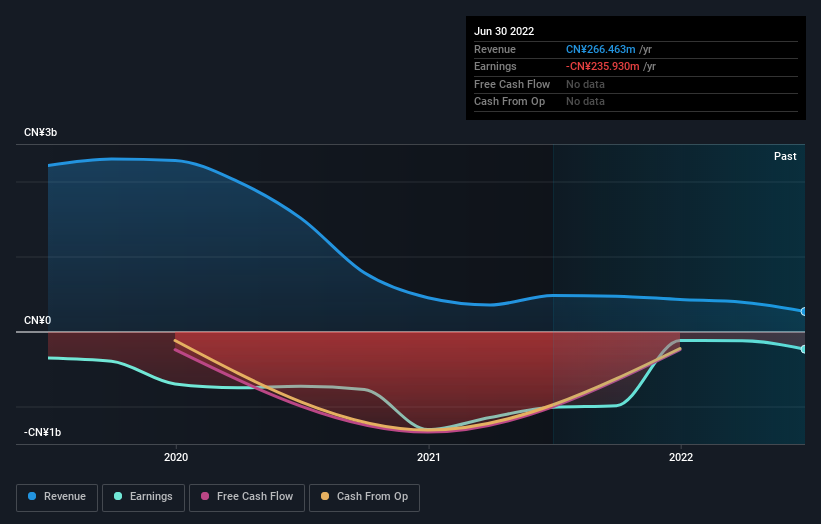Image resolution: width=821 pixels, height=524 pixels.
Task: Select the earnings data point at chart end
Action: click(804, 349)
